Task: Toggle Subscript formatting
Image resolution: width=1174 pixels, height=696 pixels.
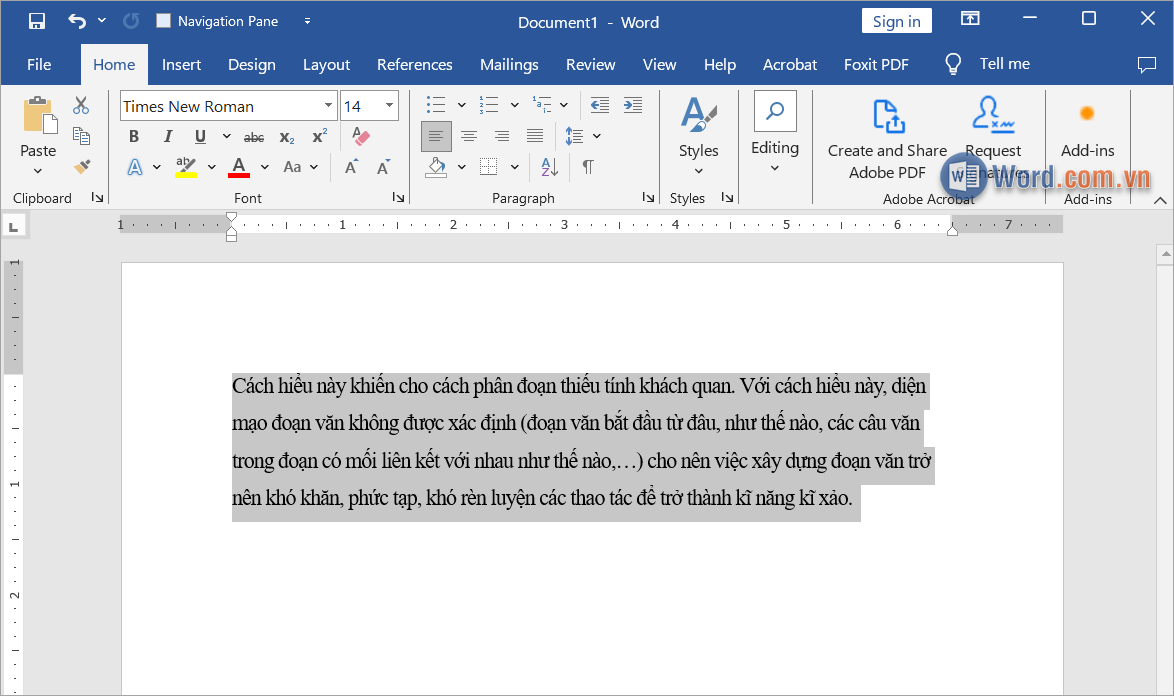Action: pos(287,137)
